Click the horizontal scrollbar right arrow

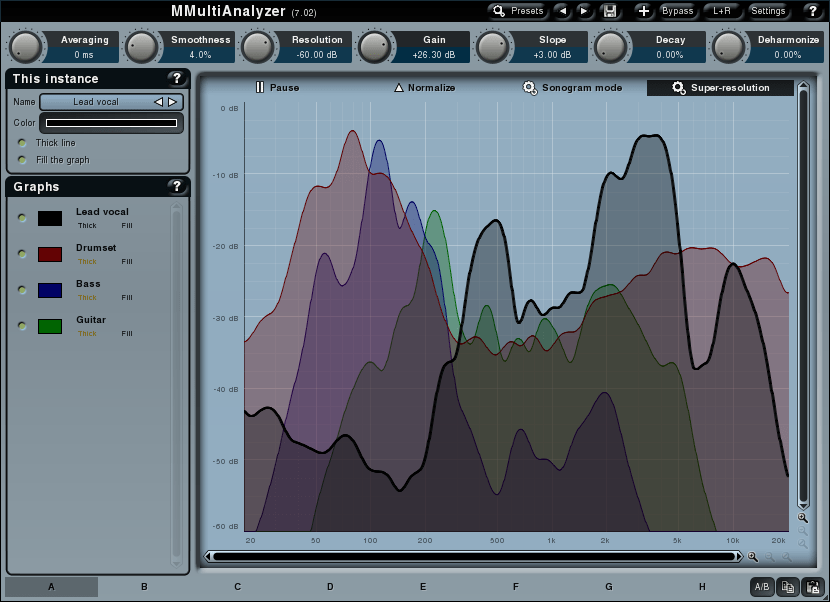739,556
